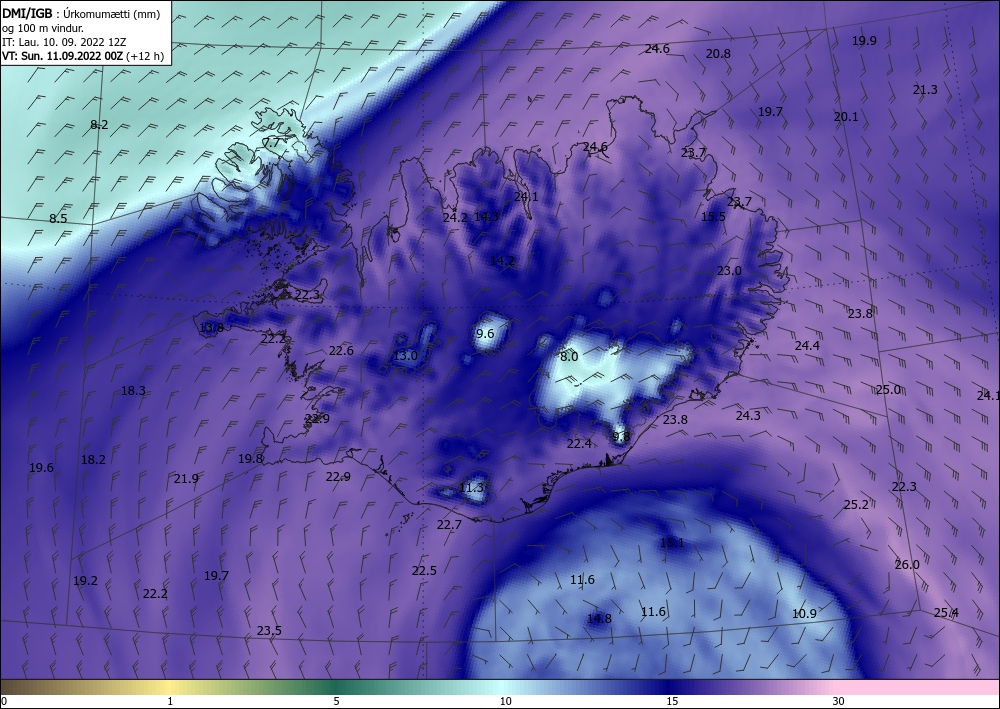Click the colour scale tick label 10
1000x709 pixels.
(x=505, y=701)
